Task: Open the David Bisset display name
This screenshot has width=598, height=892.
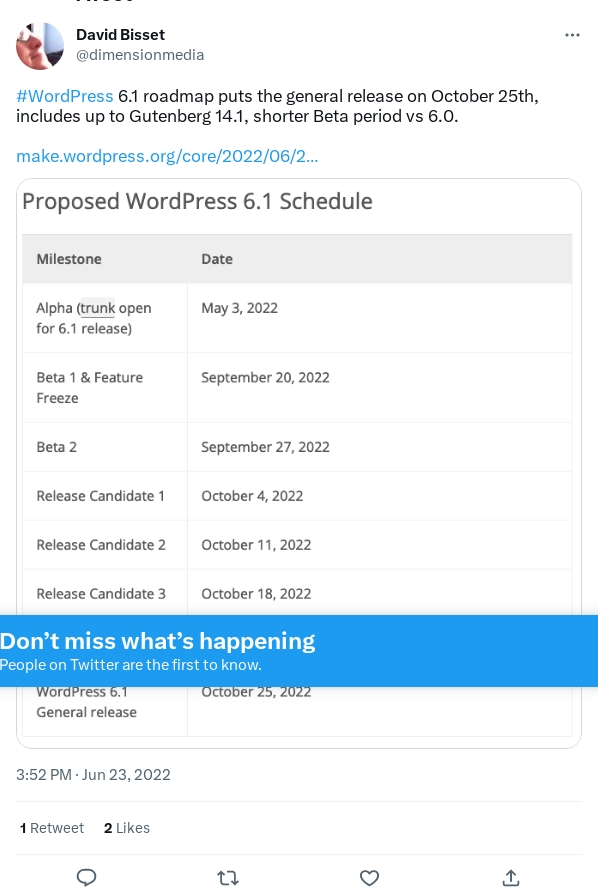Action: (121, 35)
